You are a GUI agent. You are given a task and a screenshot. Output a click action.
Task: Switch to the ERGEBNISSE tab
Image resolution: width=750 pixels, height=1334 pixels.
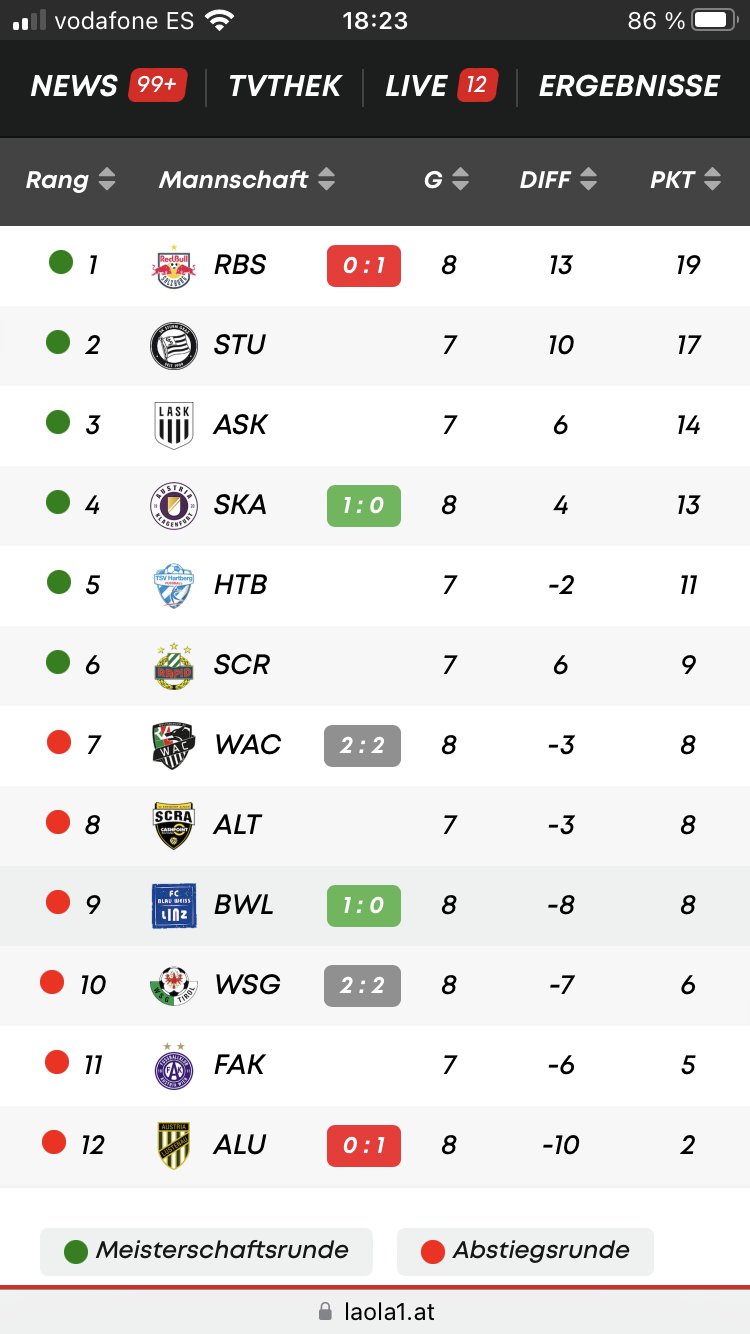tap(629, 86)
